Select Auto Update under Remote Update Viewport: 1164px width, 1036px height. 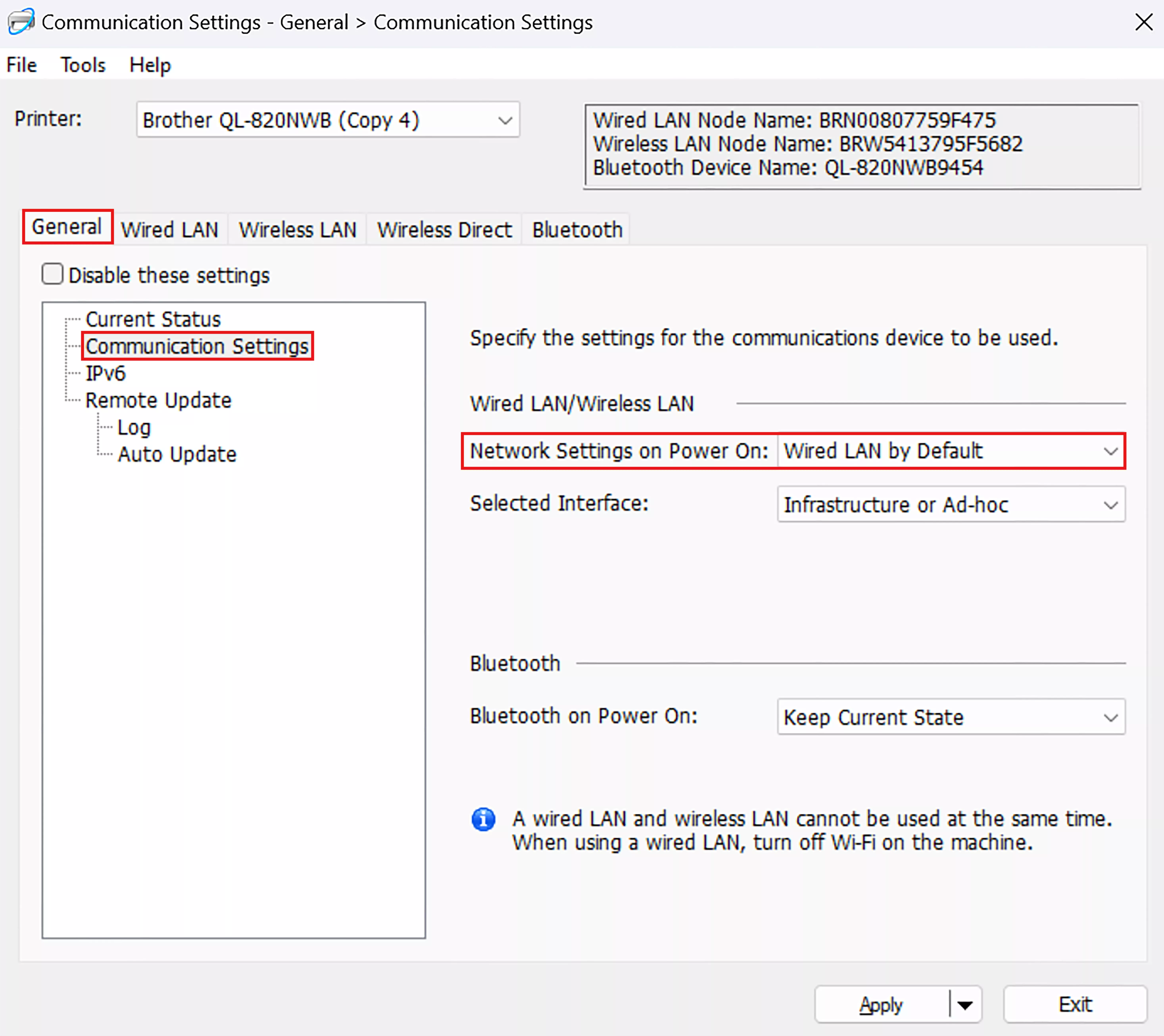(177, 454)
